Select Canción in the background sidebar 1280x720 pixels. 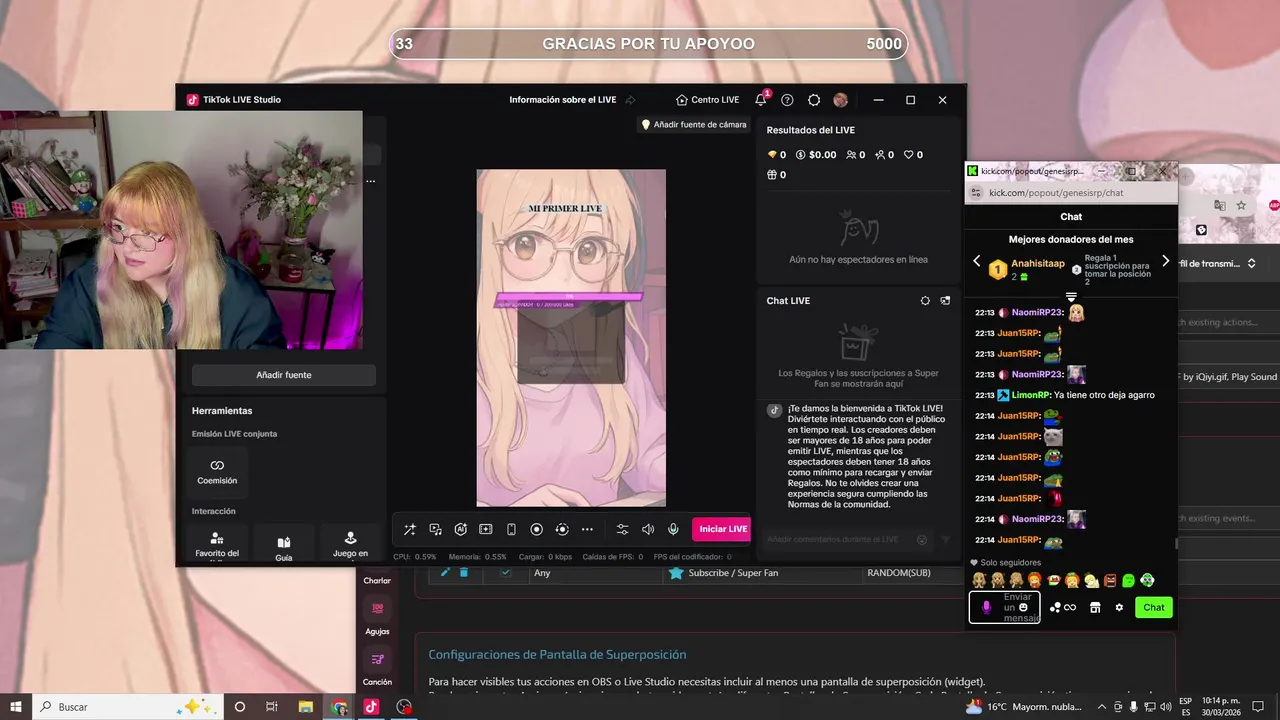point(377,668)
